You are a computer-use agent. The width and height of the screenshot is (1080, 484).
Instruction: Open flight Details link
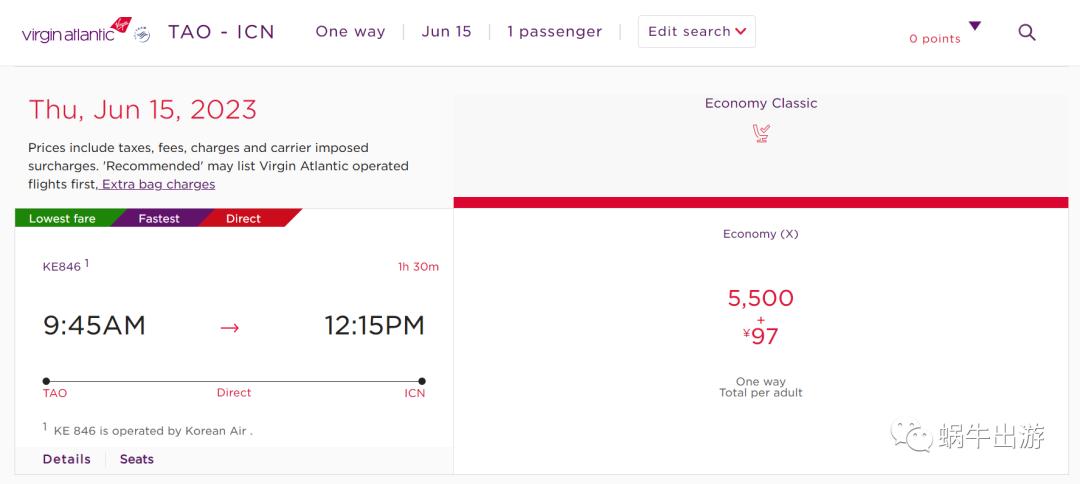[66, 459]
